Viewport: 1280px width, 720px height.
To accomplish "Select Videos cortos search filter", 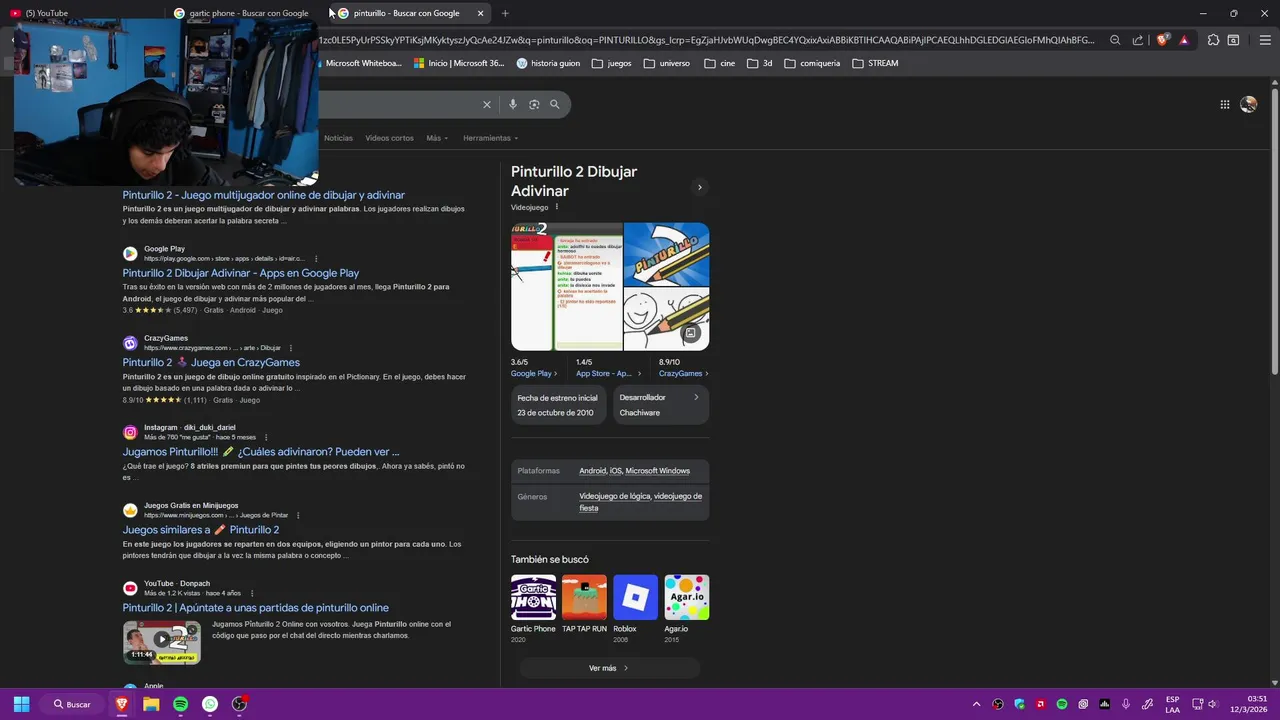I will (x=389, y=138).
